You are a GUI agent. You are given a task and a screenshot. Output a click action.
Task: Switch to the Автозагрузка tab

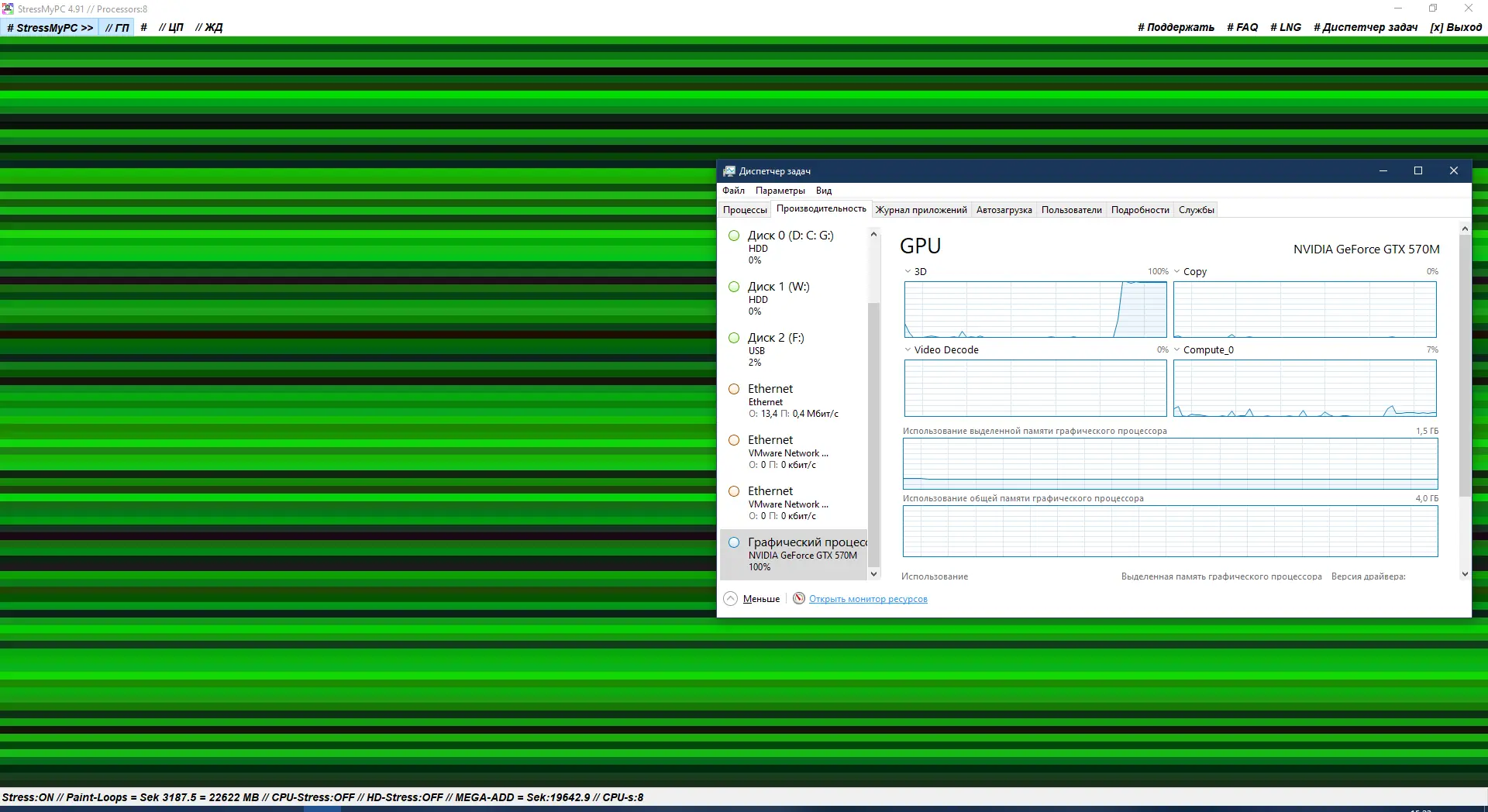click(x=1004, y=210)
